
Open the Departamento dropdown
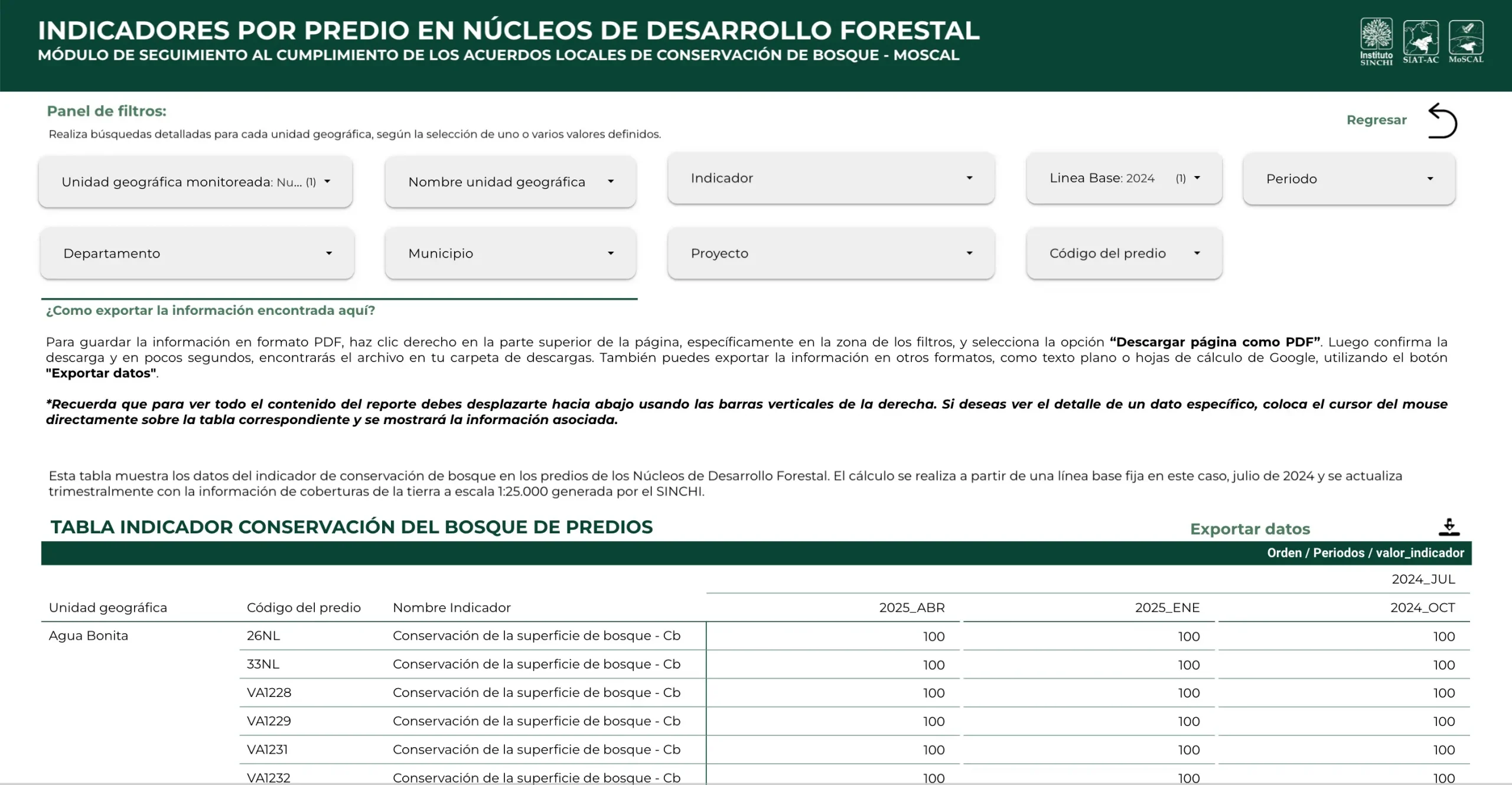[x=197, y=253]
